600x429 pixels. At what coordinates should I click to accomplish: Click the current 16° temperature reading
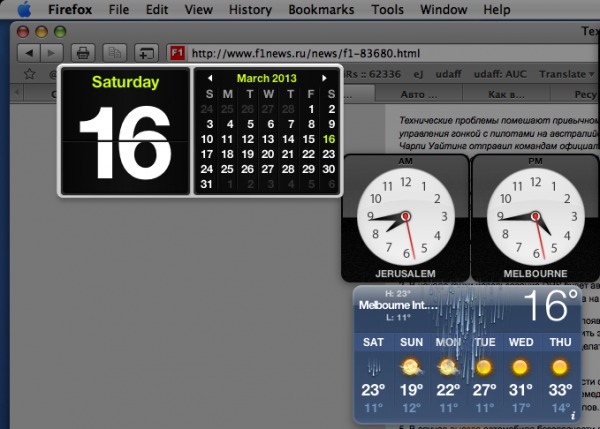550,306
